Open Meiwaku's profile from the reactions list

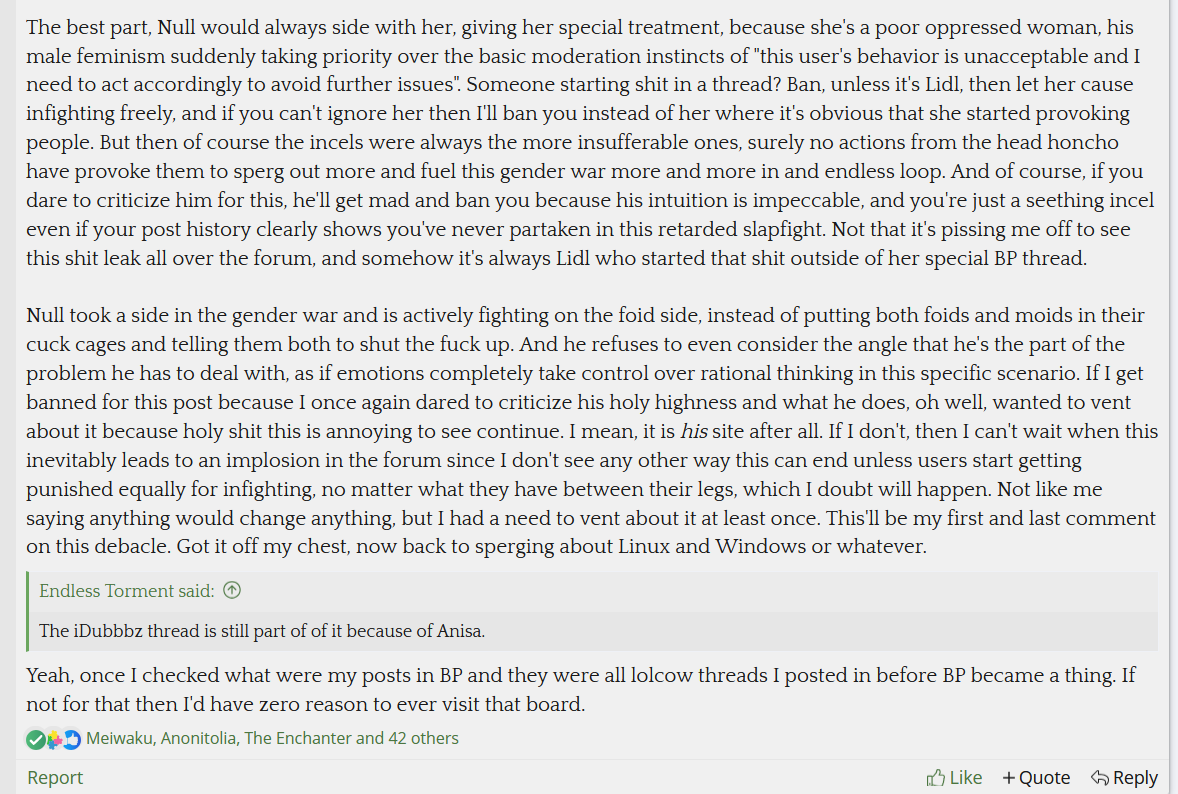pyautogui.click(x=120, y=739)
